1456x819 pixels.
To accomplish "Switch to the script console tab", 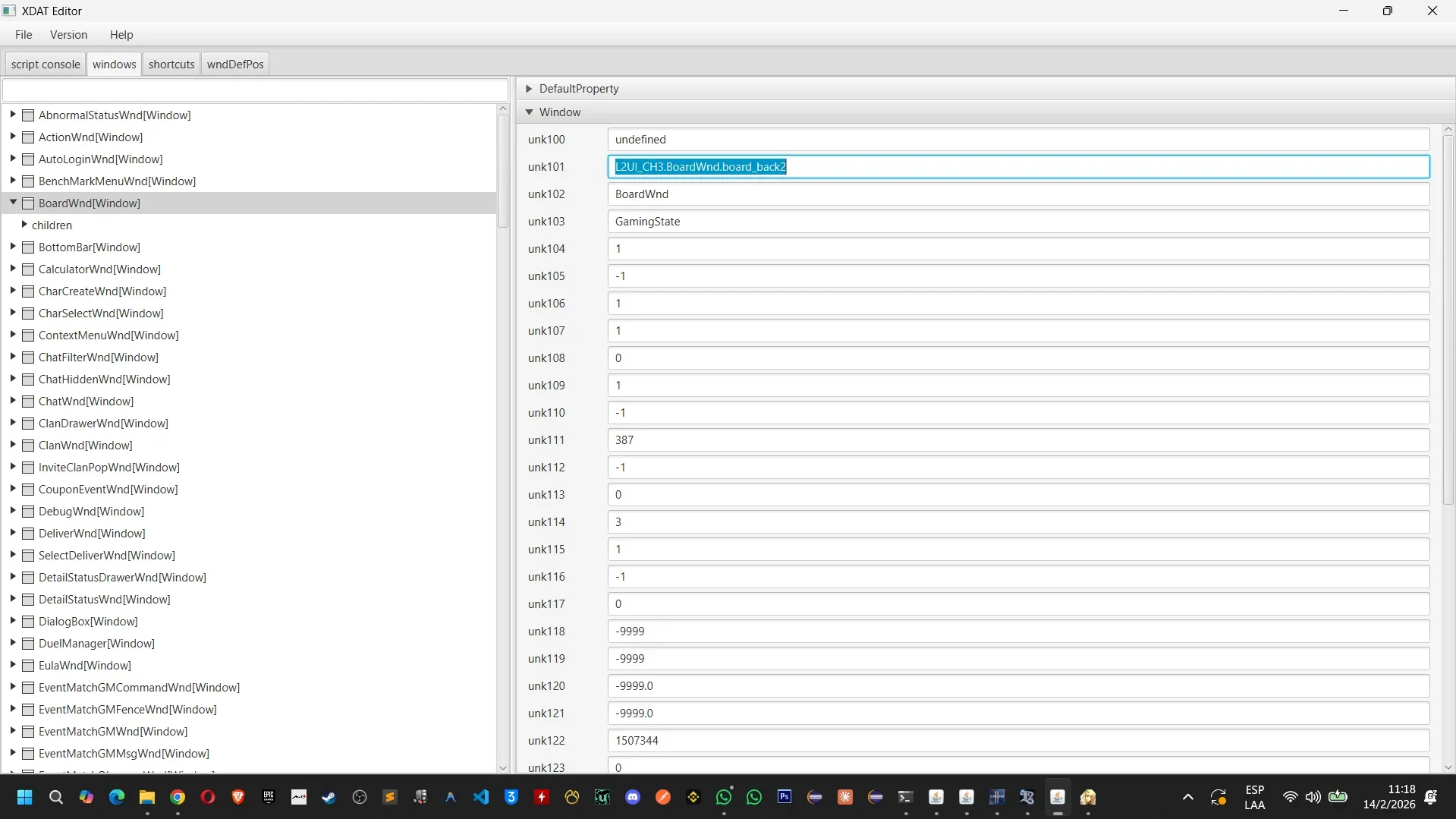I will (46, 65).
